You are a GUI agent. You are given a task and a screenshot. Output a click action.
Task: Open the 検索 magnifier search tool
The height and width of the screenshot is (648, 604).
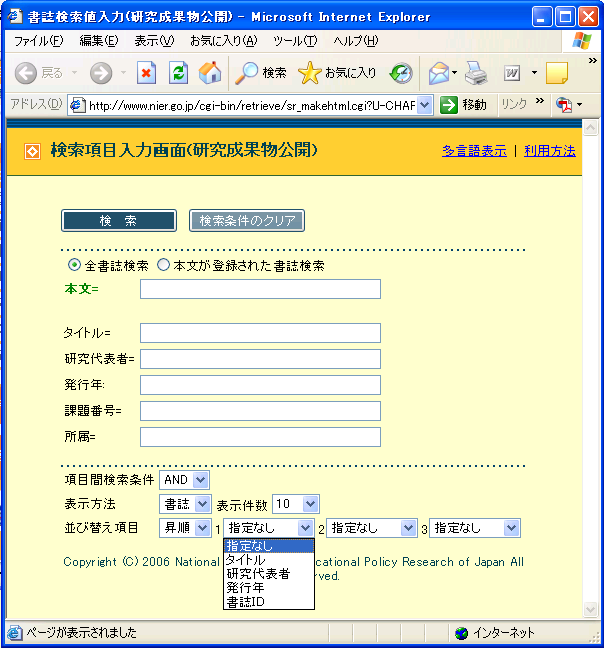(260, 73)
